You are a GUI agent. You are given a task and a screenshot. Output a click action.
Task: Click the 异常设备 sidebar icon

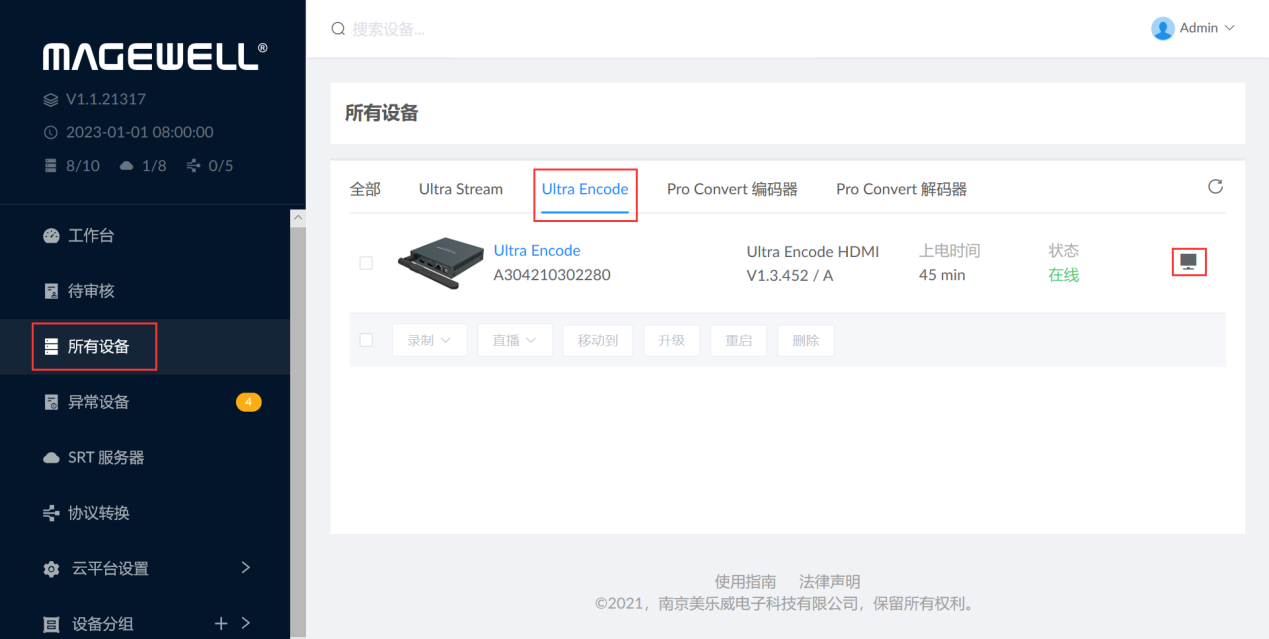pyautogui.click(x=52, y=402)
